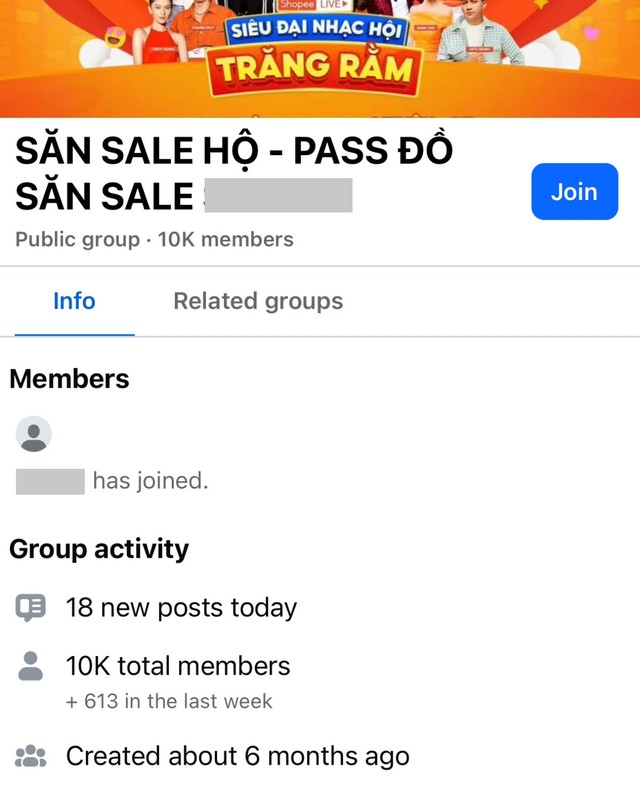Tap the group created people icon
The height and width of the screenshot is (800, 640).
[31, 757]
